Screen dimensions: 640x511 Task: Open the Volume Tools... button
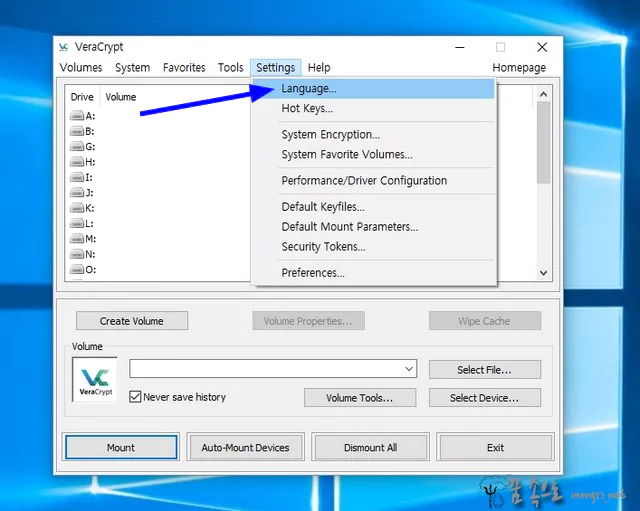tap(360, 398)
